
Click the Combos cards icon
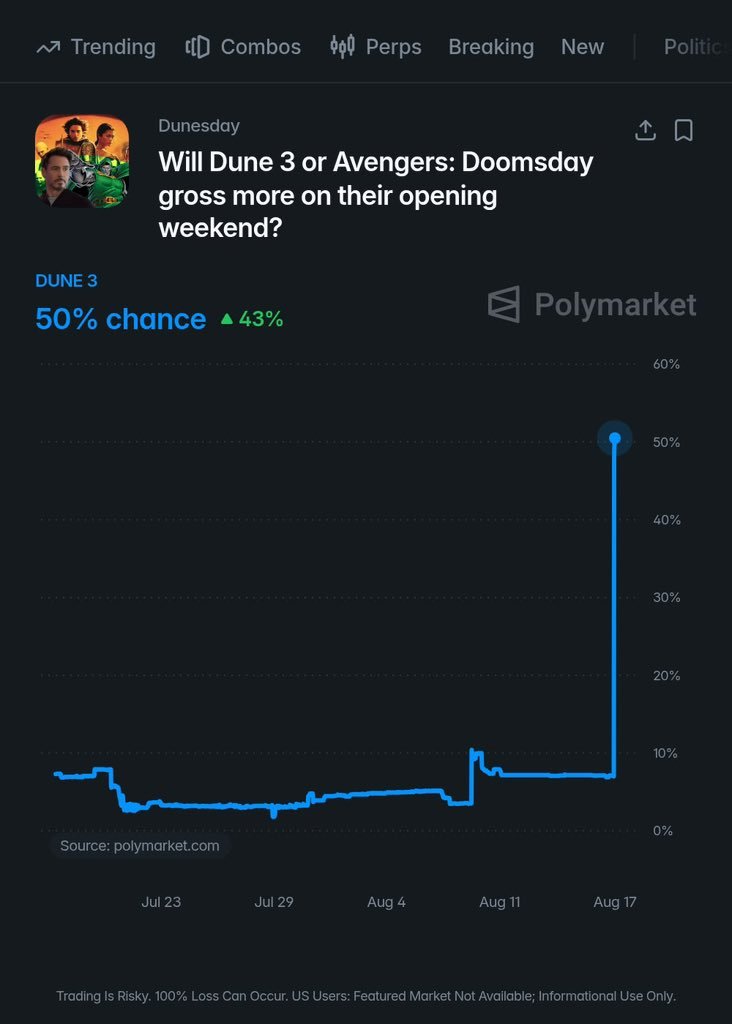[197, 47]
